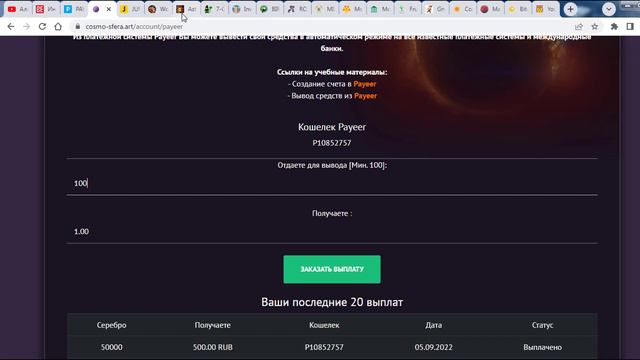The image size is (640, 360).
Task: Open the tab with dark red circle icon
Action: [491, 9]
